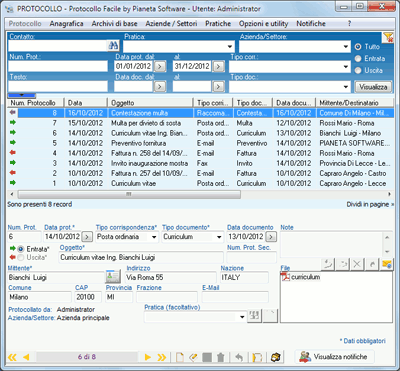Click the second file icon above the File list
Viewport: 400px width, 371px height.
(x=342, y=264)
